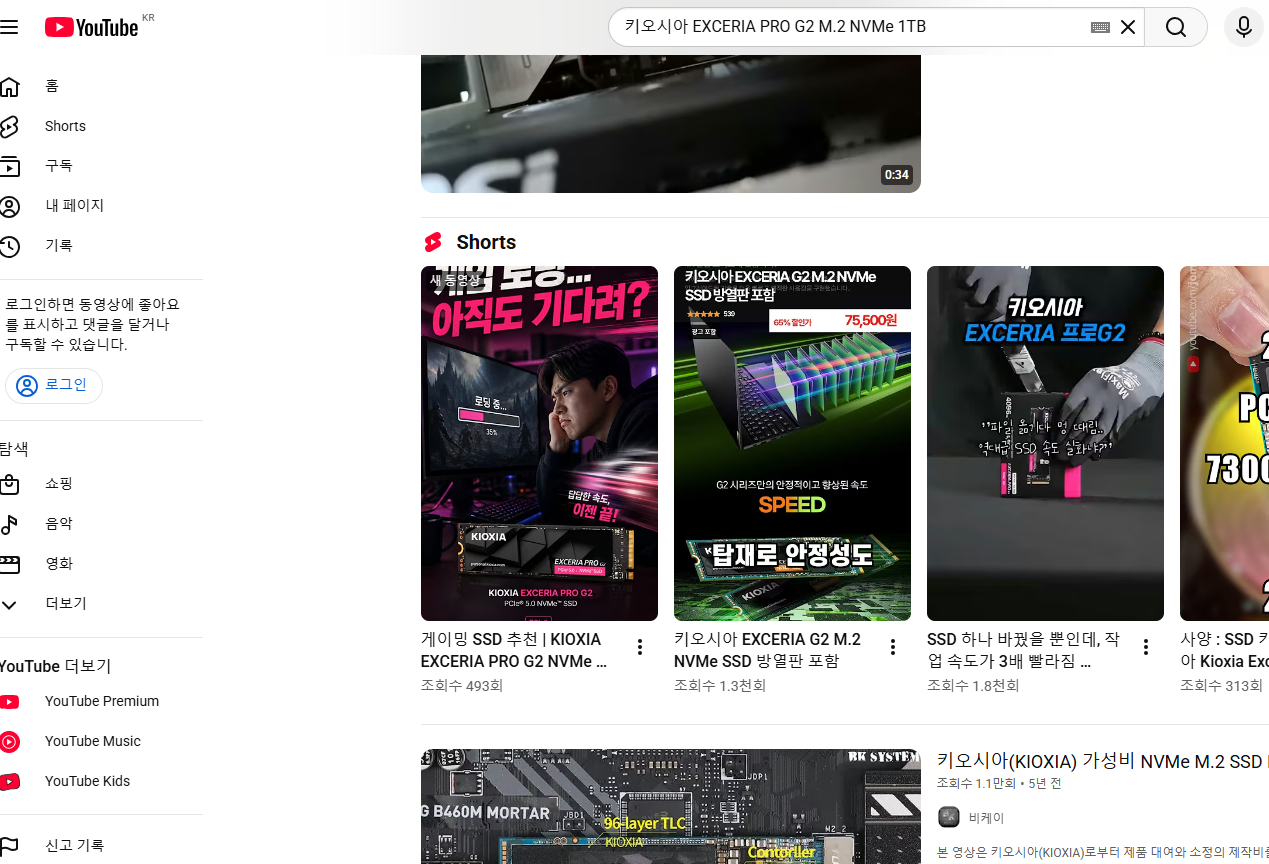Clear the search query with X
The image size is (1269, 864).
coord(1128,27)
